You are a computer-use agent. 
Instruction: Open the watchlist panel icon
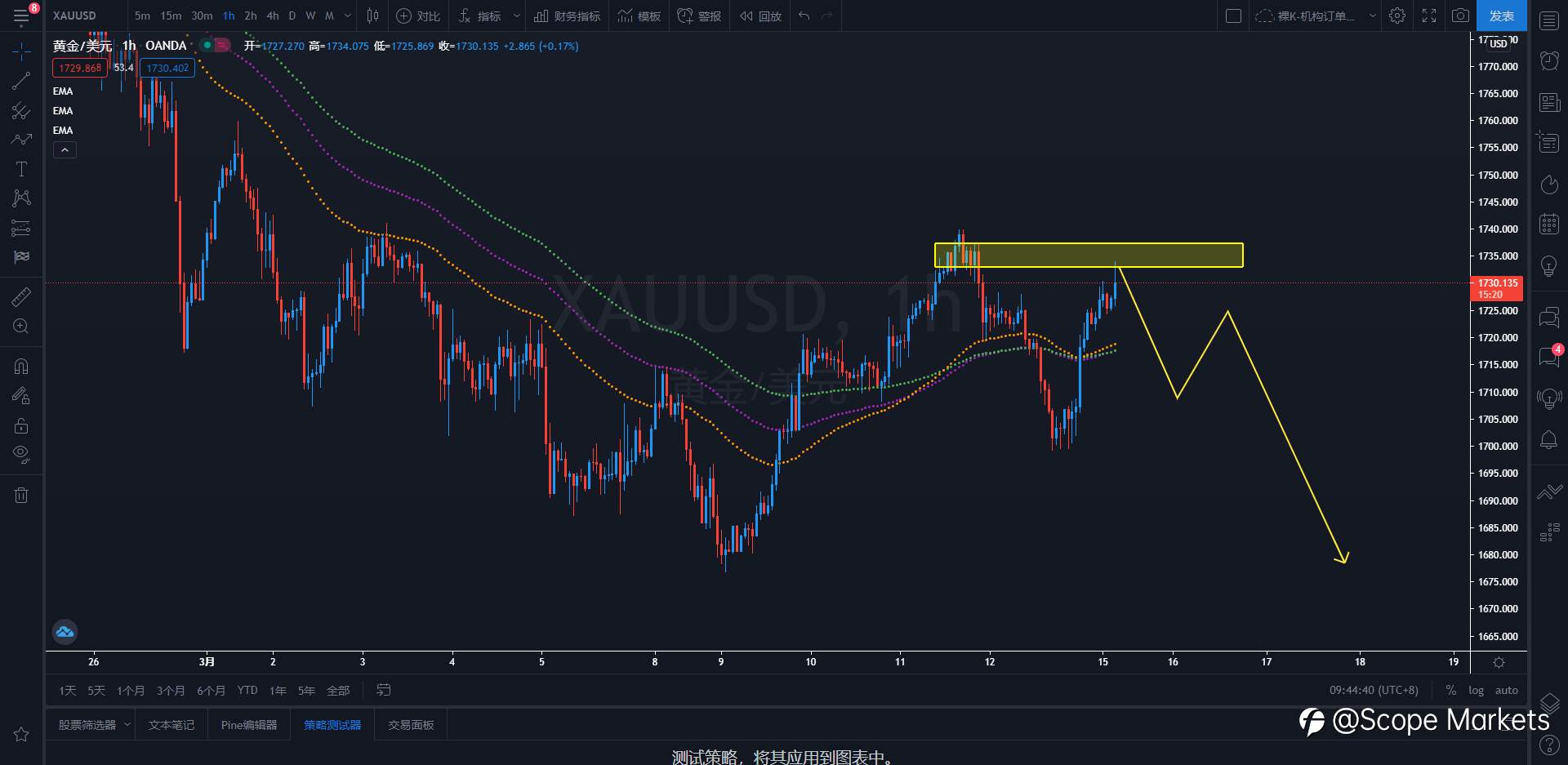click(1549, 20)
